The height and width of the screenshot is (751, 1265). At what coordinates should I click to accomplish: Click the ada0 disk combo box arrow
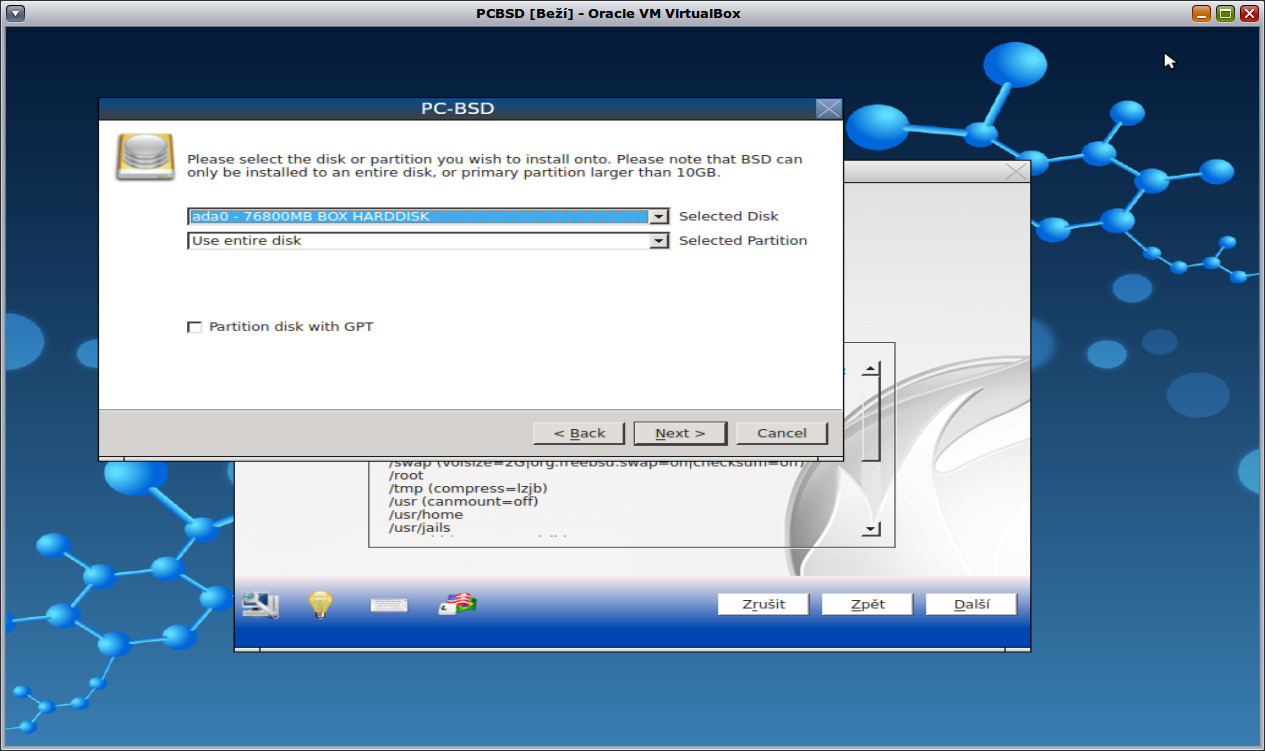(x=658, y=216)
